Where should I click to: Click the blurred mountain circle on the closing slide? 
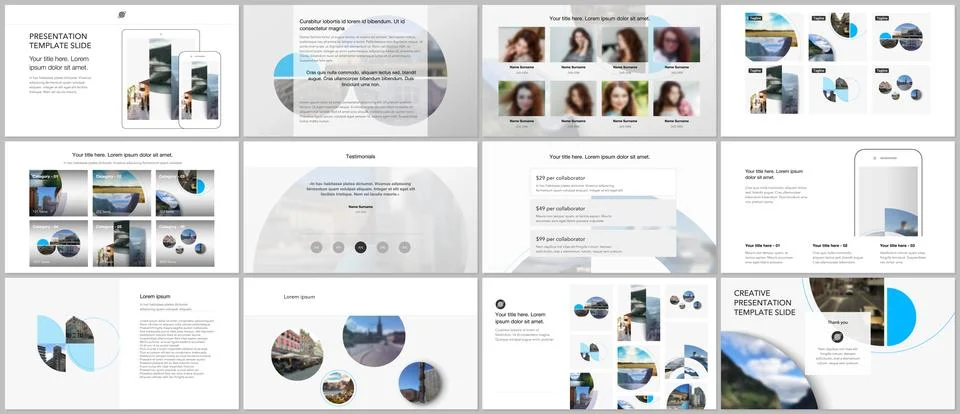click(769, 371)
